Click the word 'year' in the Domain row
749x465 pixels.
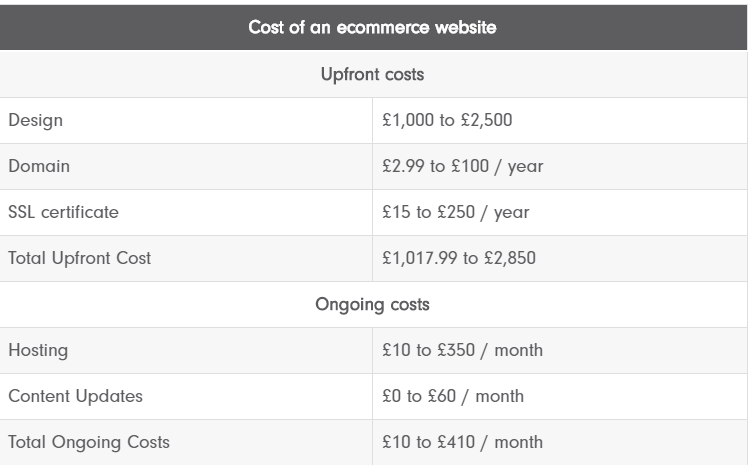(x=525, y=167)
